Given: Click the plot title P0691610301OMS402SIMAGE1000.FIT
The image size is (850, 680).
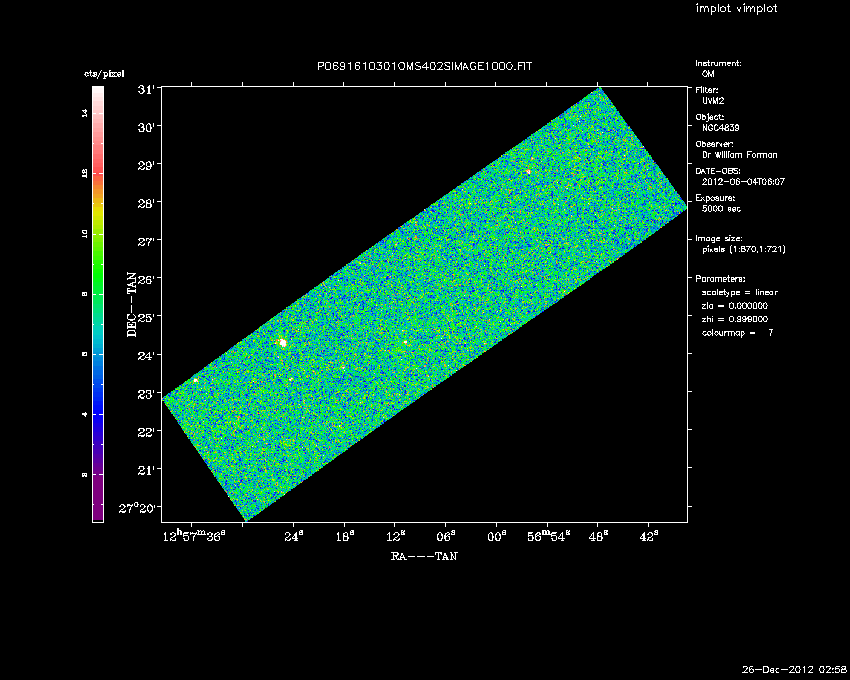Looking at the screenshot, I should pos(424,66).
